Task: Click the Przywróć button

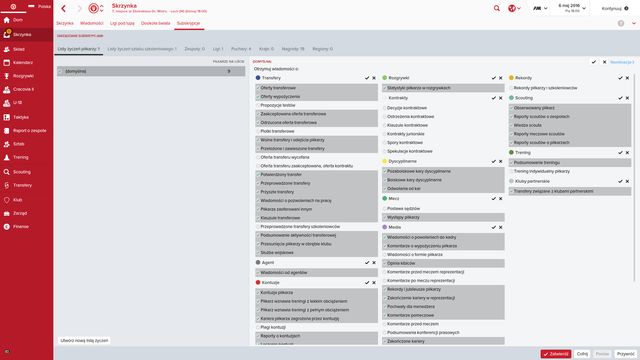Action: (x=626, y=354)
